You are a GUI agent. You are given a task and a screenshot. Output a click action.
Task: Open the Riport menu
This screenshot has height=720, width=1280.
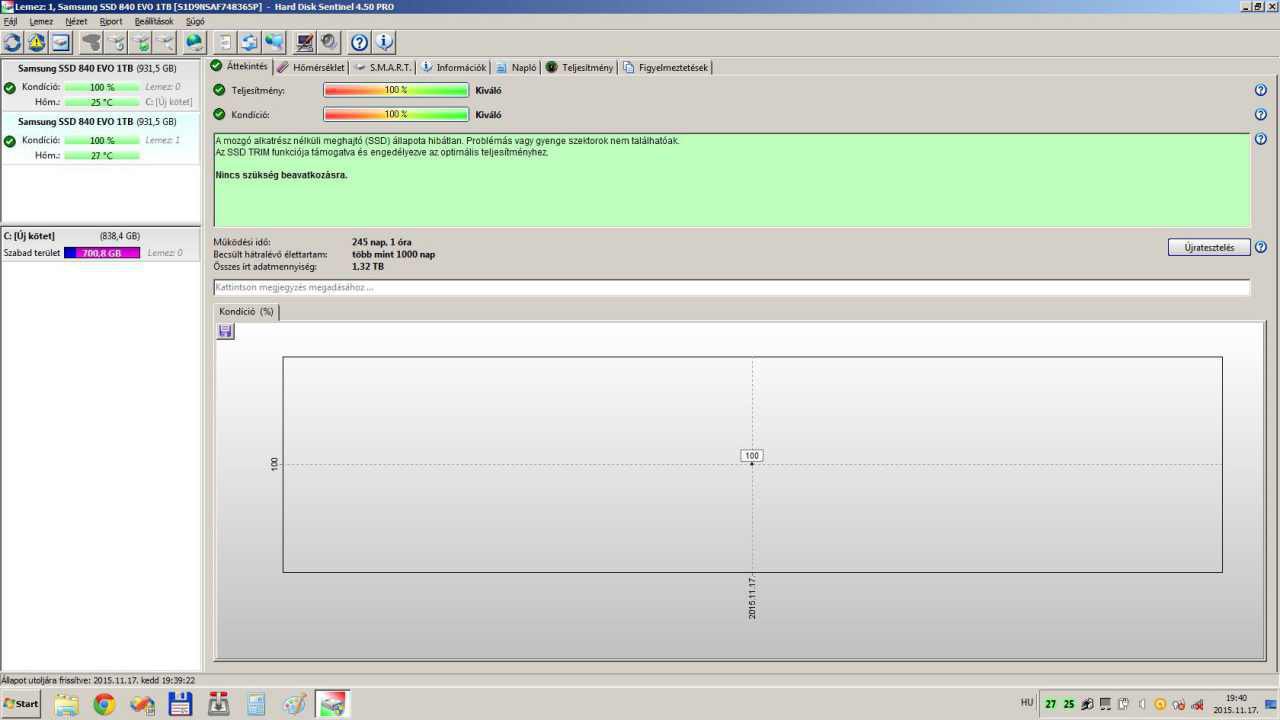coord(111,21)
